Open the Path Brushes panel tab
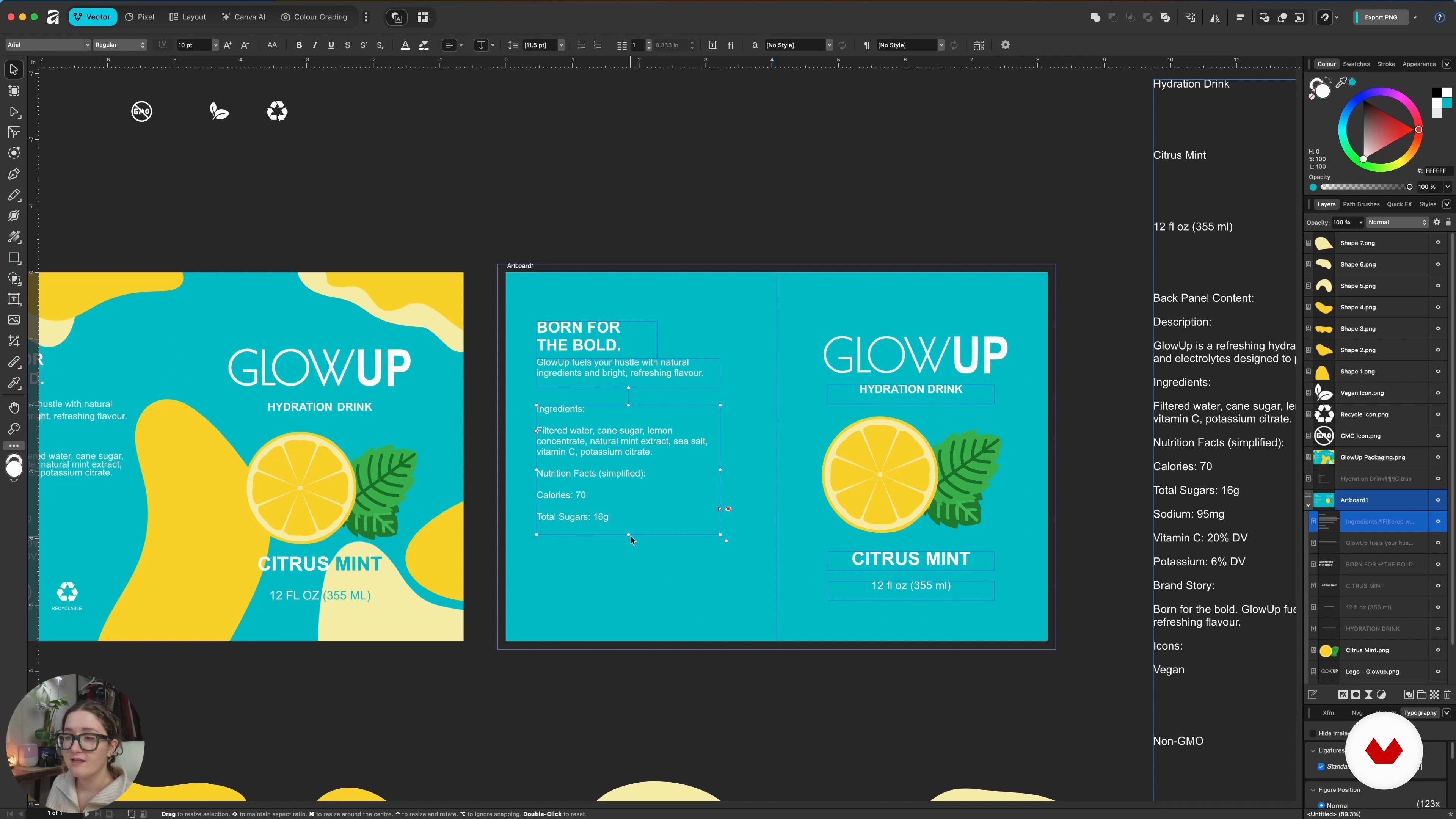 pyautogui.click(x=1361, y=204)
